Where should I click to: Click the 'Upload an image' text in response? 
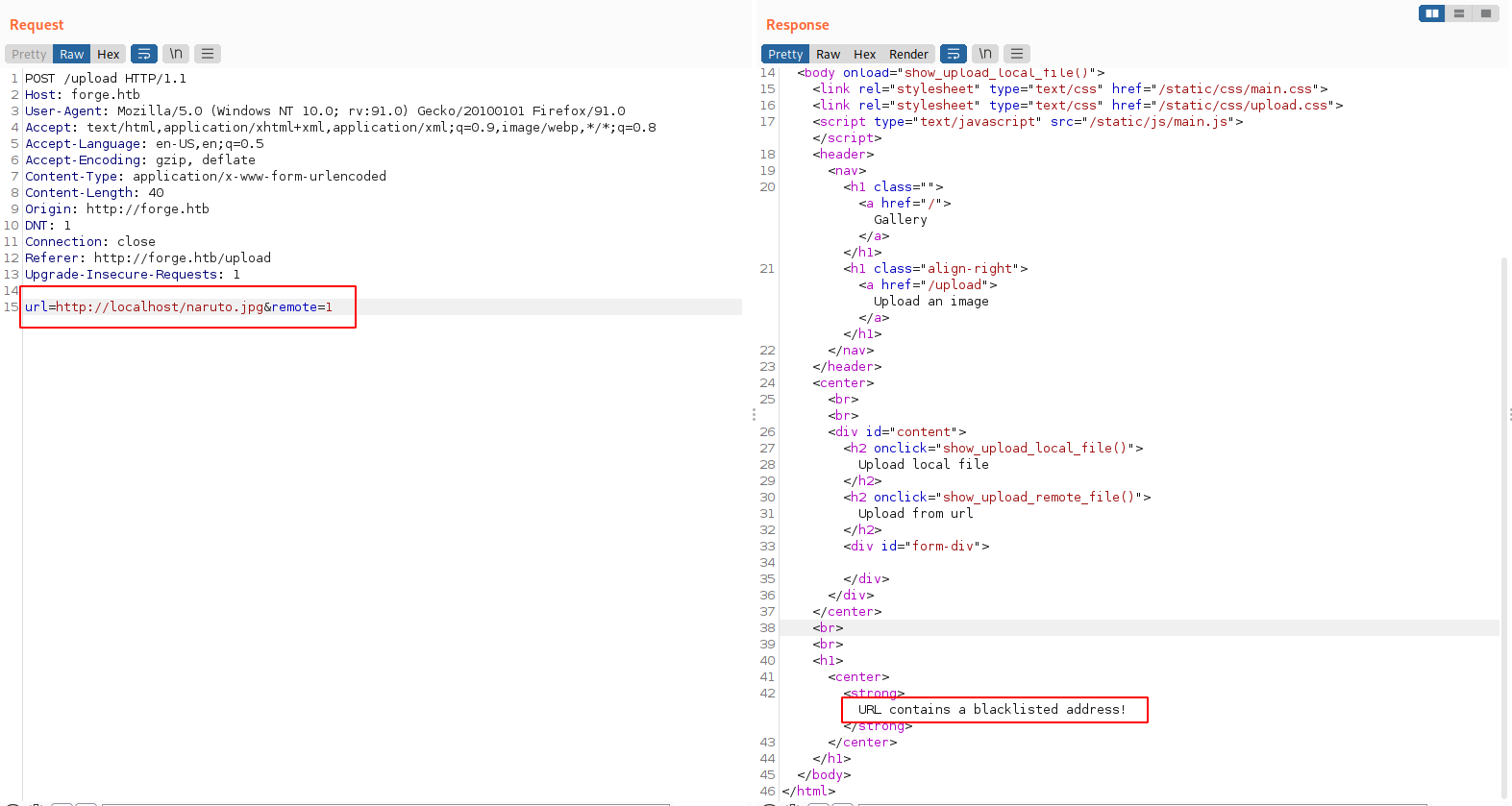point(931,302)
